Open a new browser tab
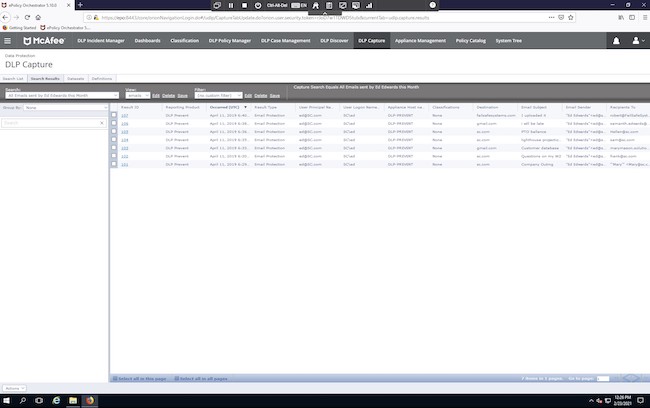Viewport: 650px width, 408px height. 80,5
